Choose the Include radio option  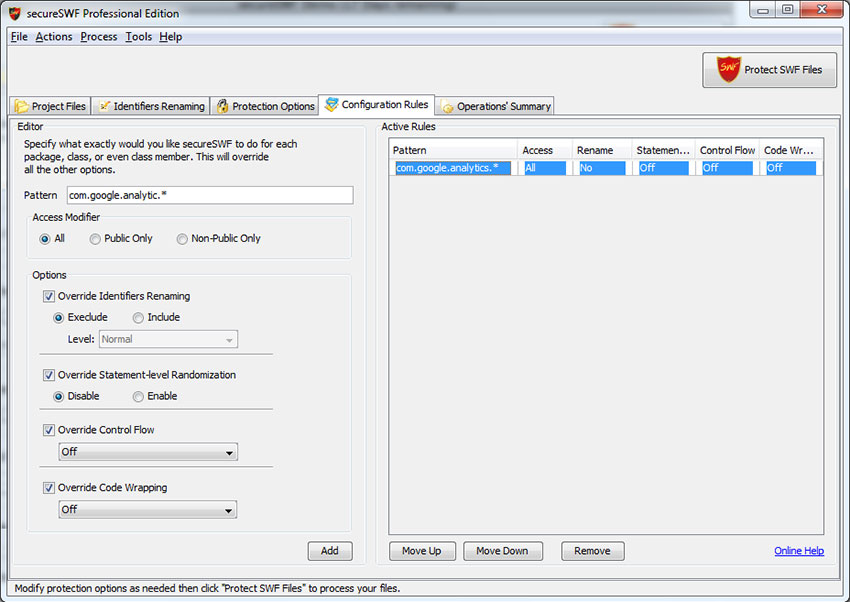coord(138,317)
